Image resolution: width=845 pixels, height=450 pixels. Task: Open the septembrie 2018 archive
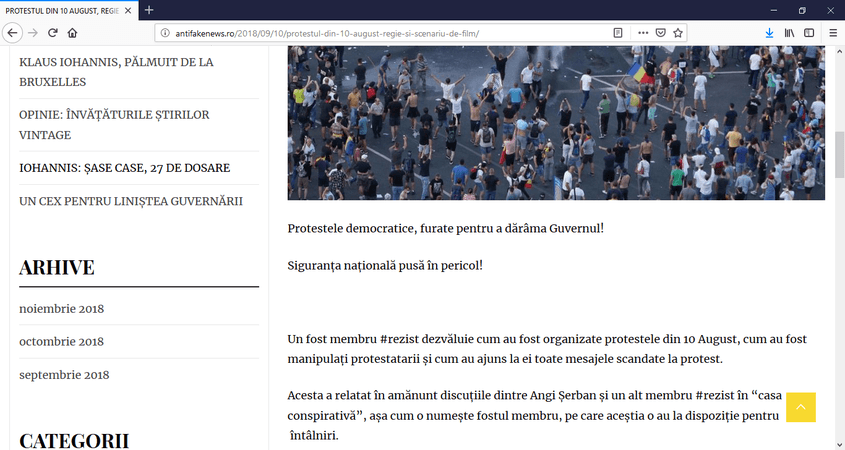tap(64, 375)
